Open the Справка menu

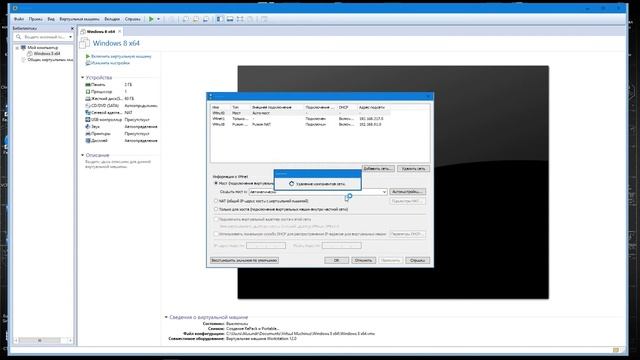tap(133, 19)
